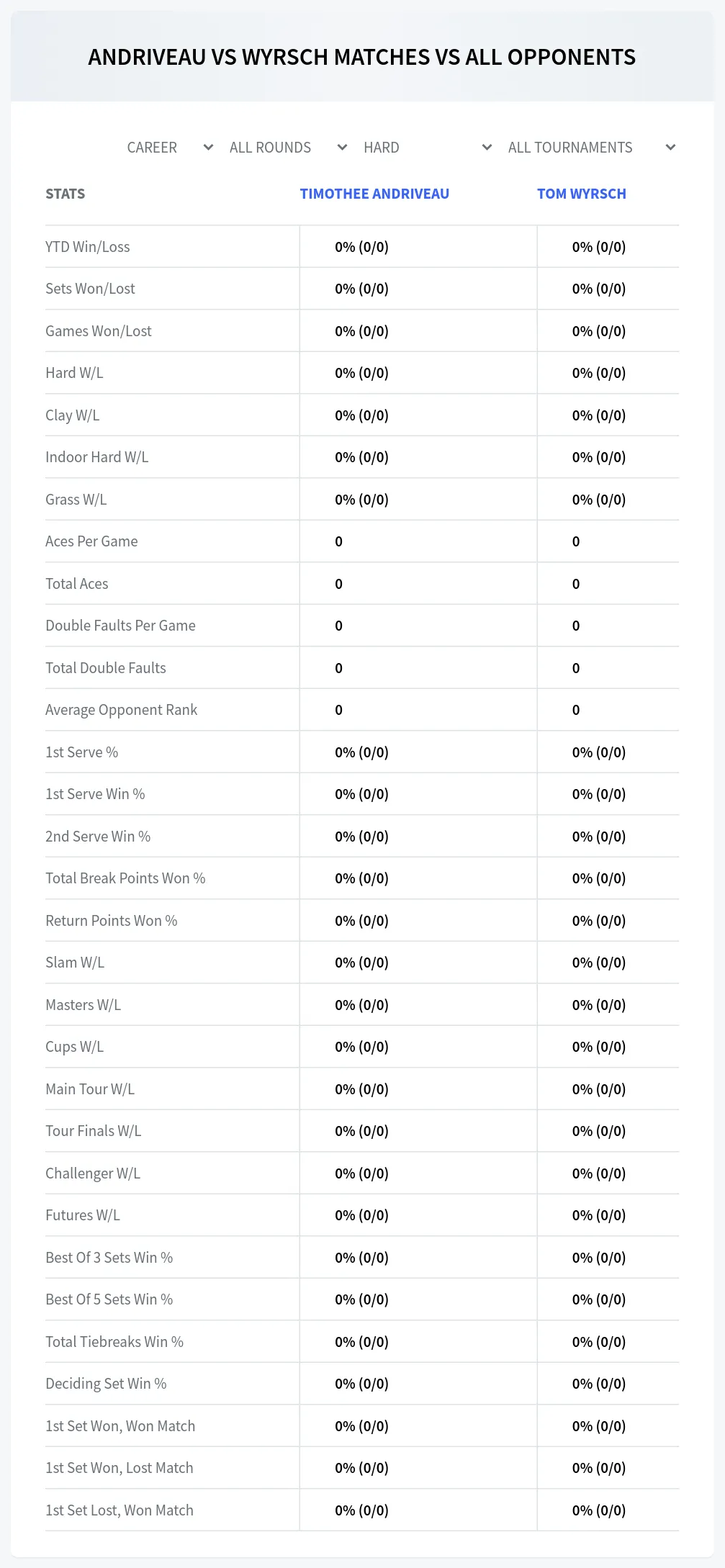The width and height of the screenshot is (725, 1568).
Task: Expand the ALL TOURNAMENTS dropdown
Action: (592, 148)
